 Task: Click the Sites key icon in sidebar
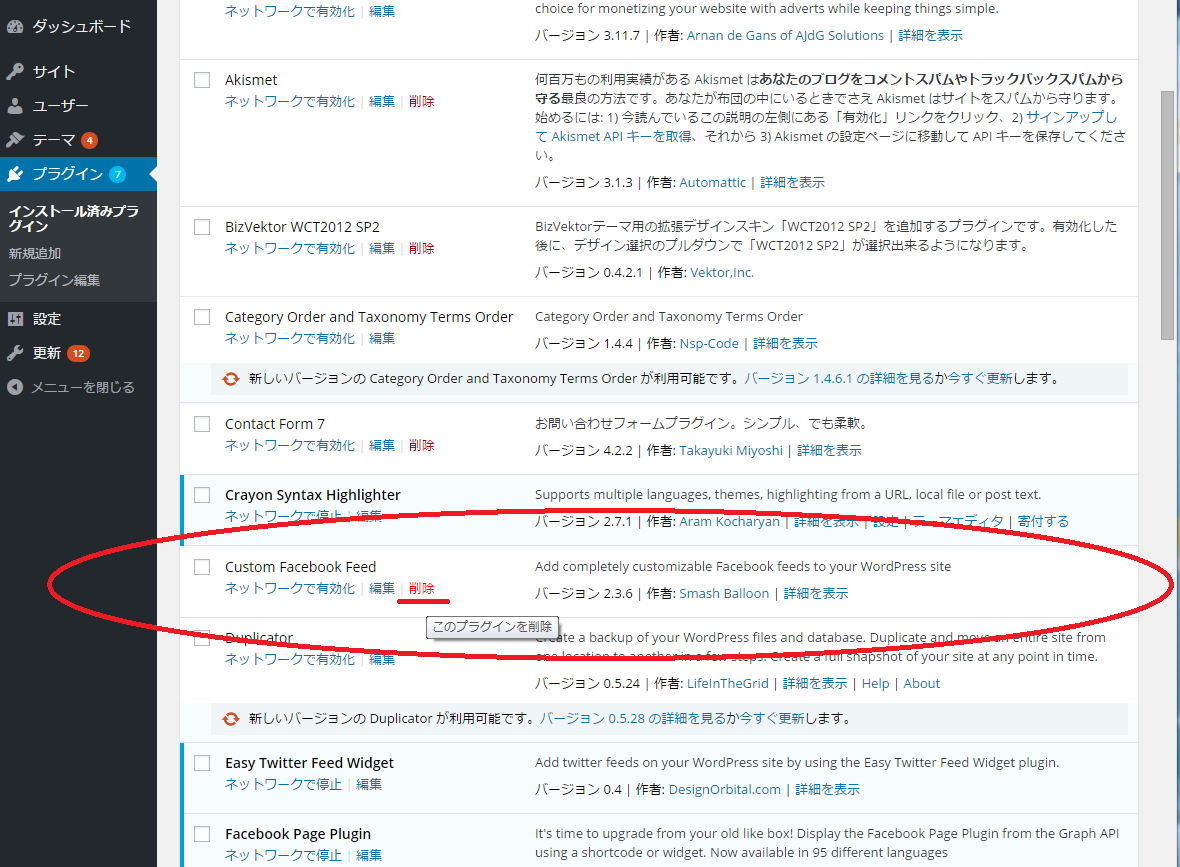(x=15, y=71)
